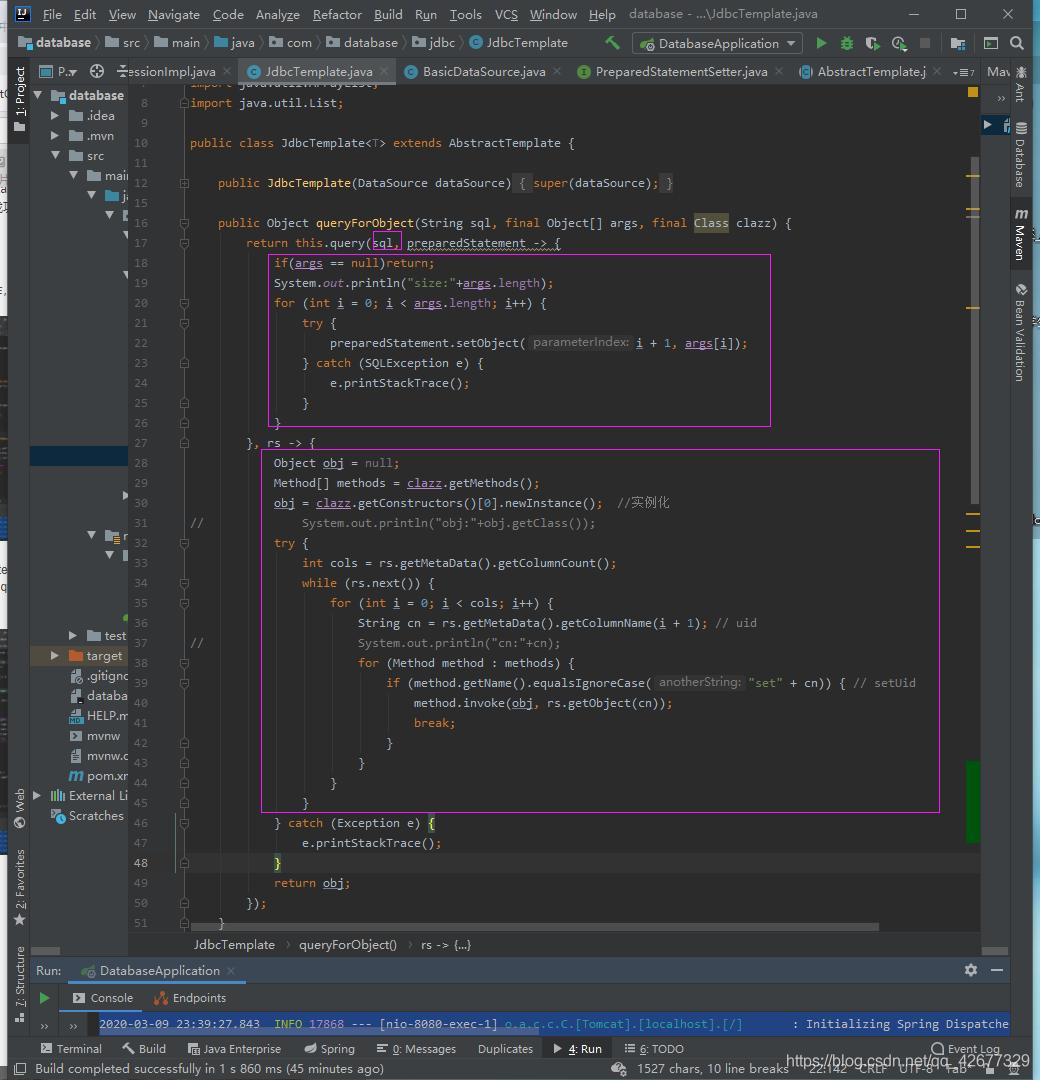The image size is (1040, 1080).
Task: Rerun application in the Run panel
Action: [44, 998]
